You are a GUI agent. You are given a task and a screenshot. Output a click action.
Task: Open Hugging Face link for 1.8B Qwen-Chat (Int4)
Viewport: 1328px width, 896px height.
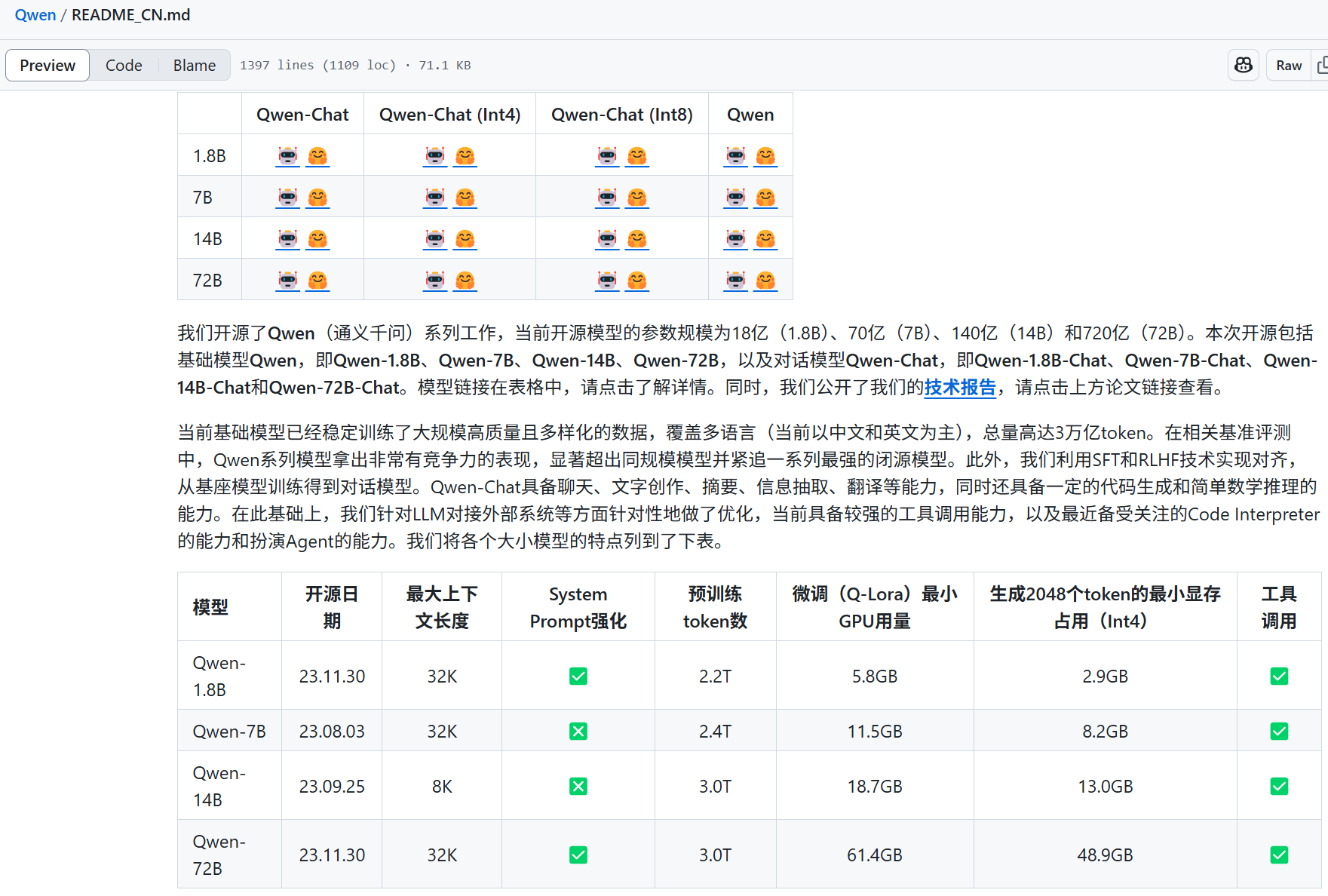465,156
